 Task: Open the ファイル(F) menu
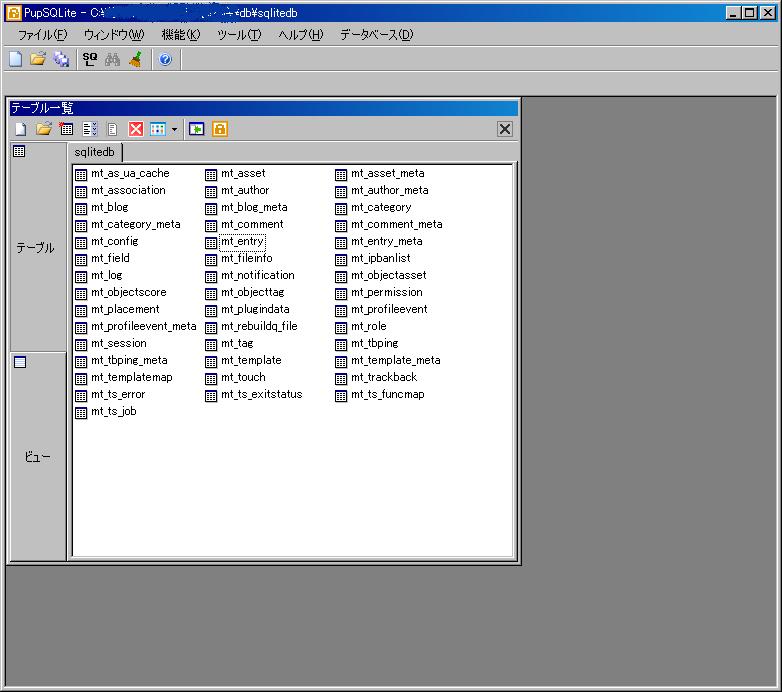[x=42, y=35]
